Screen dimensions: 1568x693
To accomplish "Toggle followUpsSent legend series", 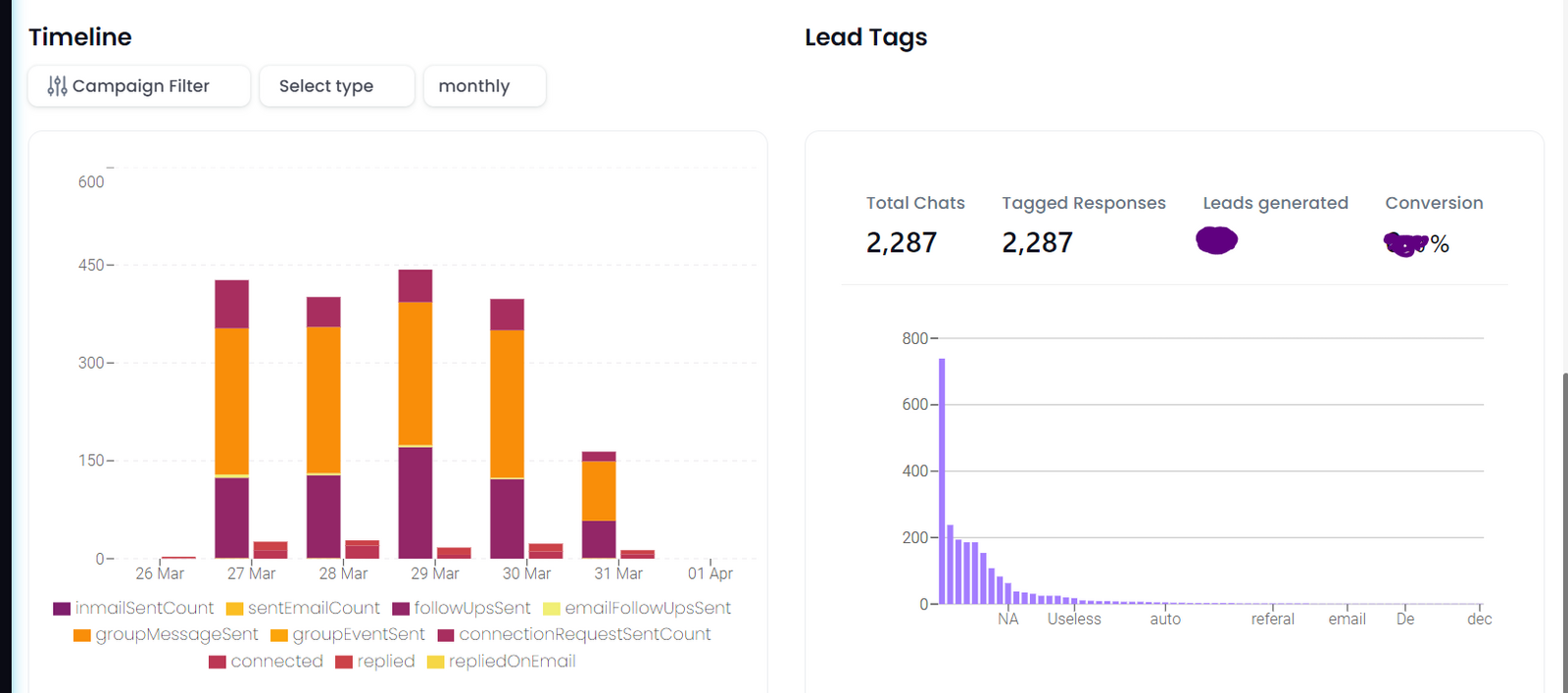I will (461, 609).
